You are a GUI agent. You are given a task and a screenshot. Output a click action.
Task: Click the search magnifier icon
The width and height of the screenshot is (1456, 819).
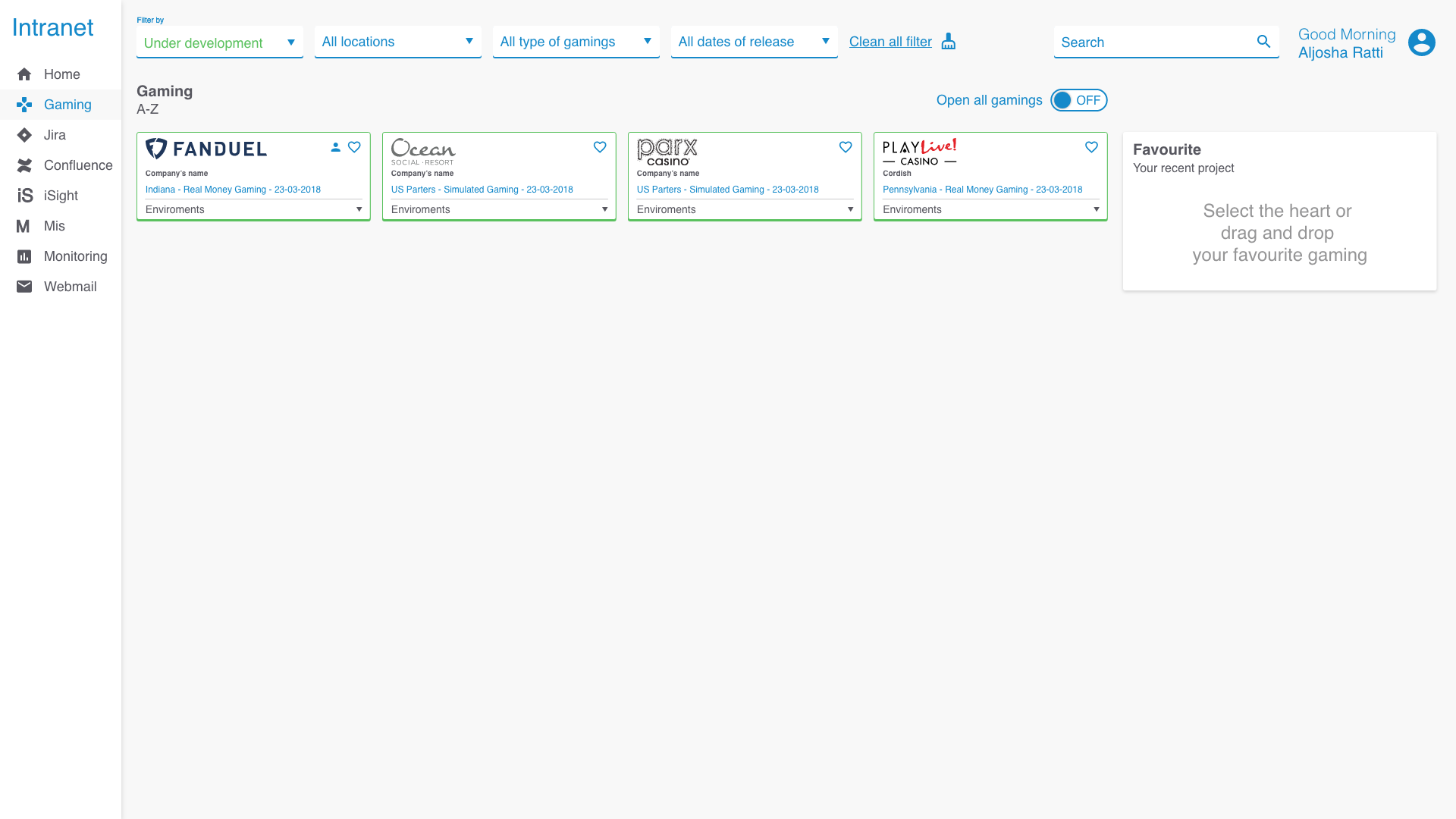point(1263,42)
